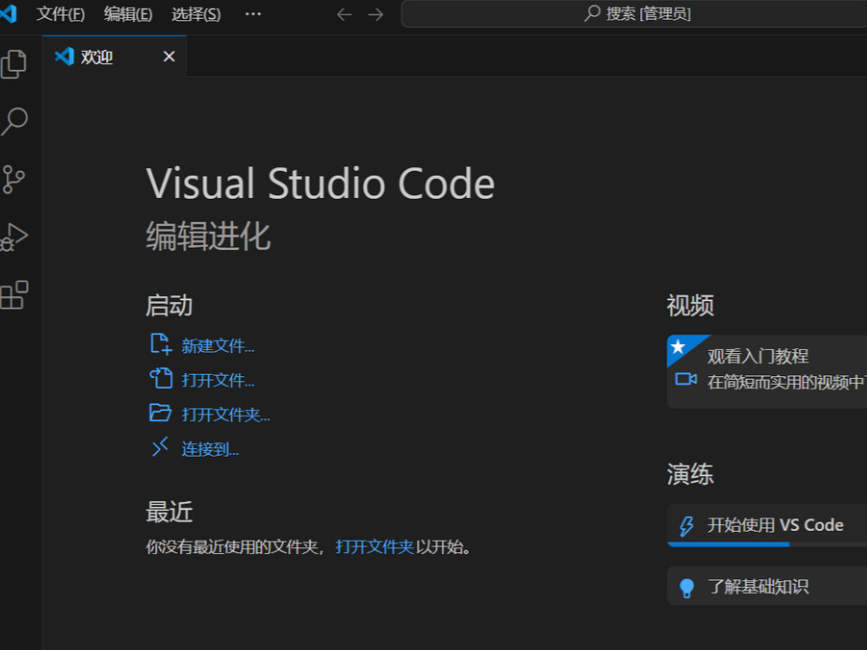867x650 pixels.
Task: Select the 欢迎 tab
Action: click(x=114, y=56)
